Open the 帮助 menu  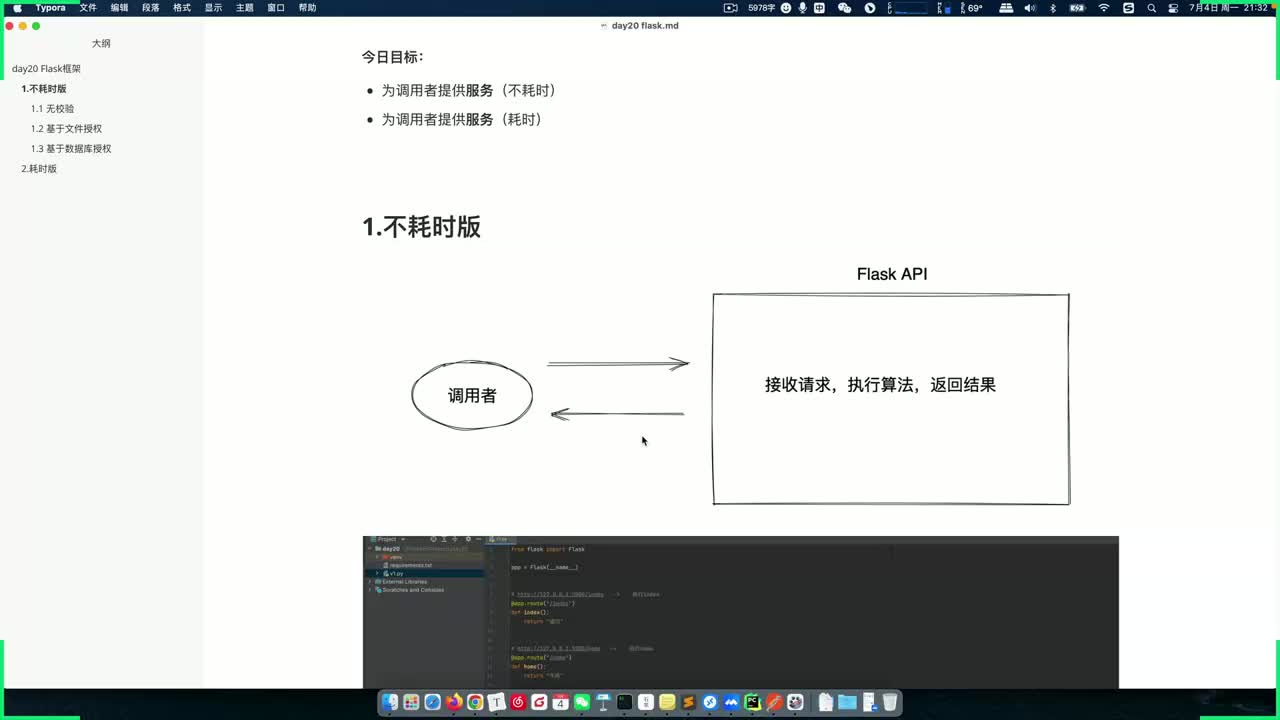coord(307,8)
